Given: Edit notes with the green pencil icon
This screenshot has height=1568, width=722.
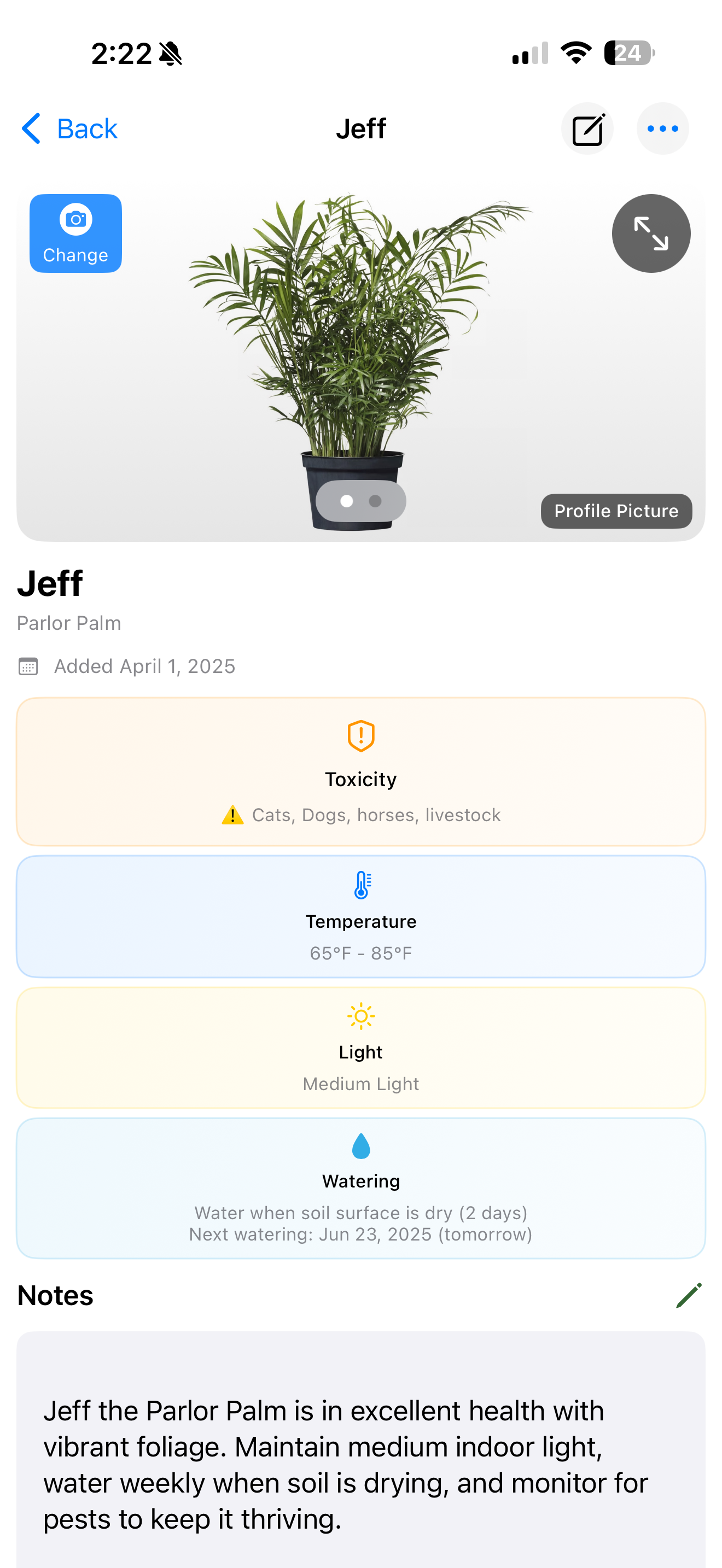Looking at the screenshot, I should 689,1295.
